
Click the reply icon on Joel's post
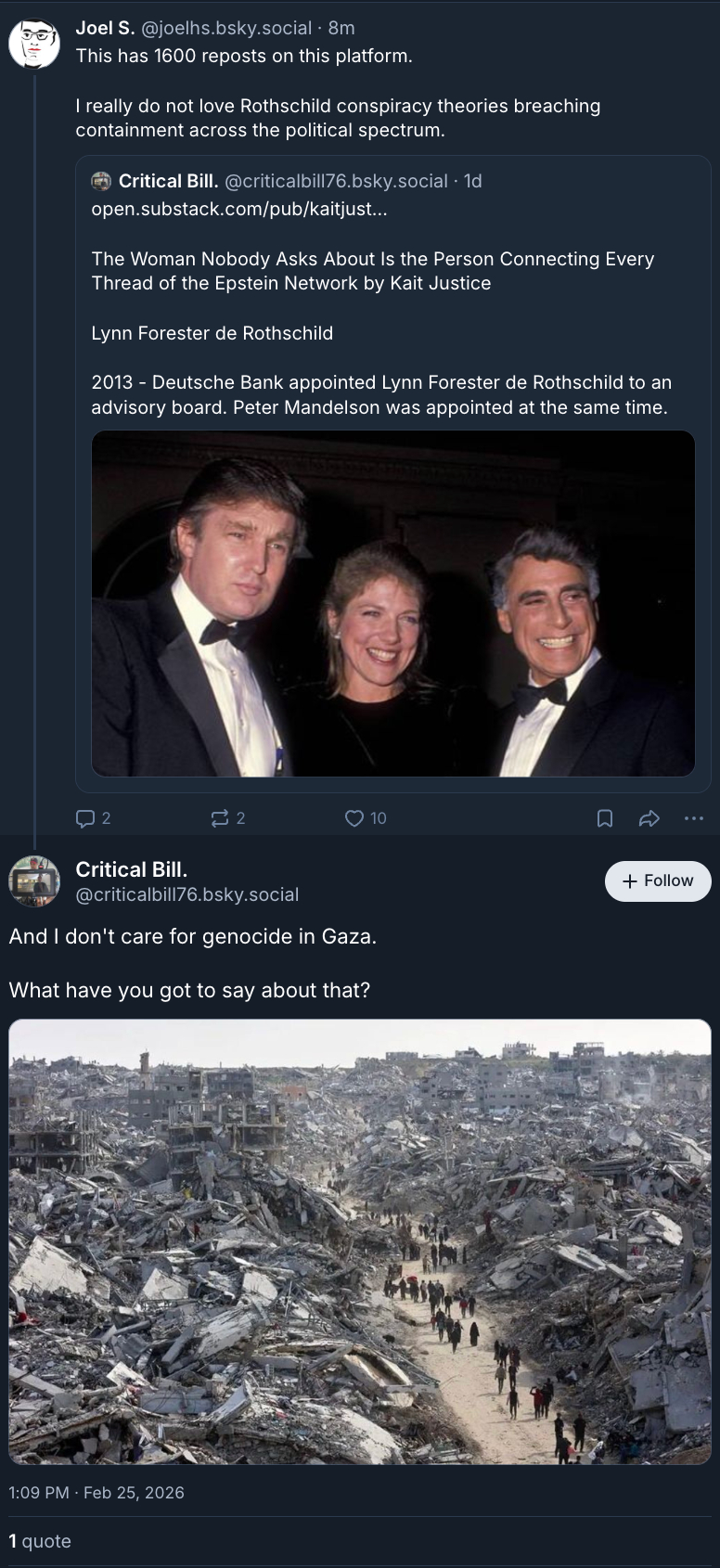click(x=85, y=818)
